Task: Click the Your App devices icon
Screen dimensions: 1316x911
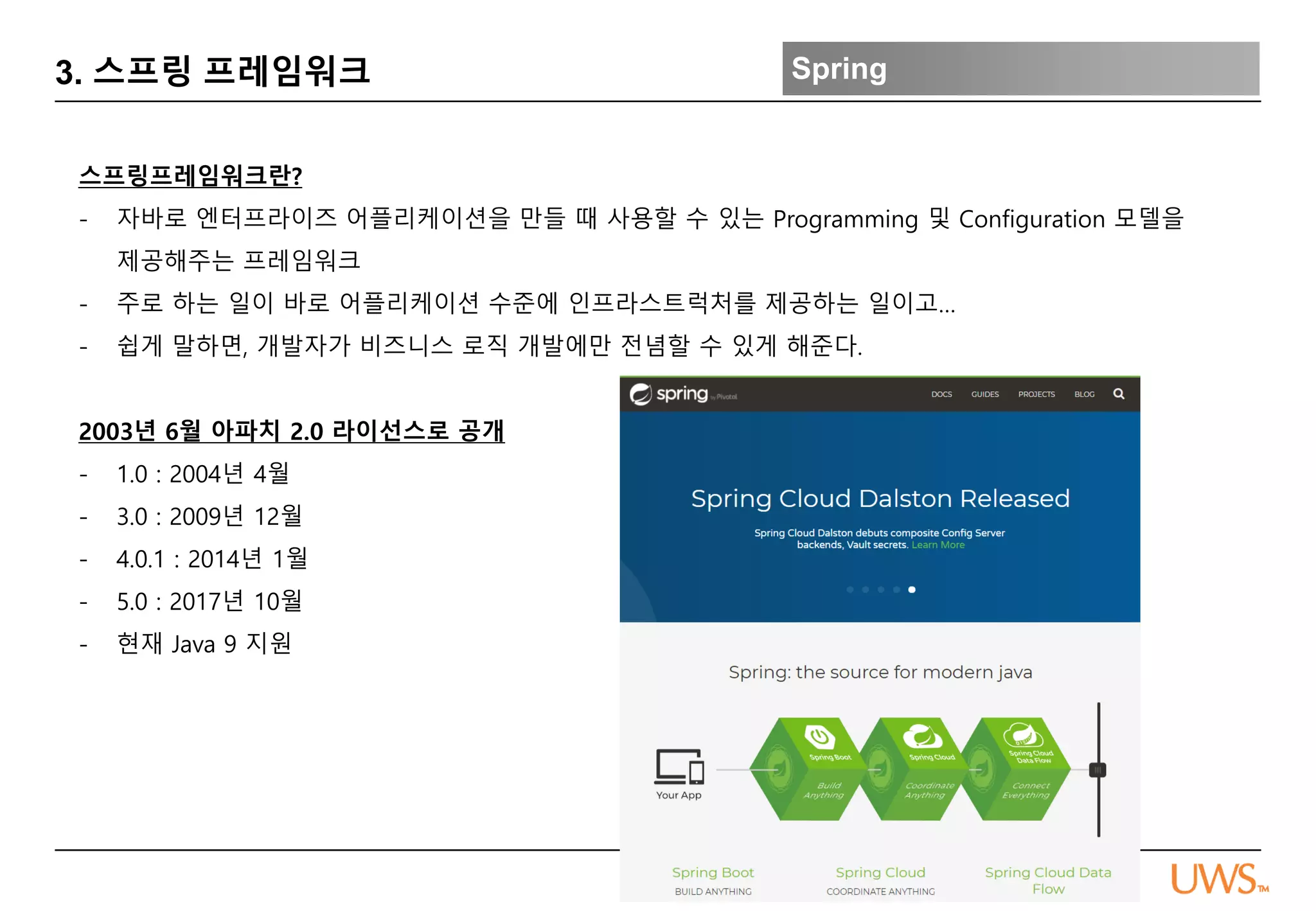Action: (679, 766)
